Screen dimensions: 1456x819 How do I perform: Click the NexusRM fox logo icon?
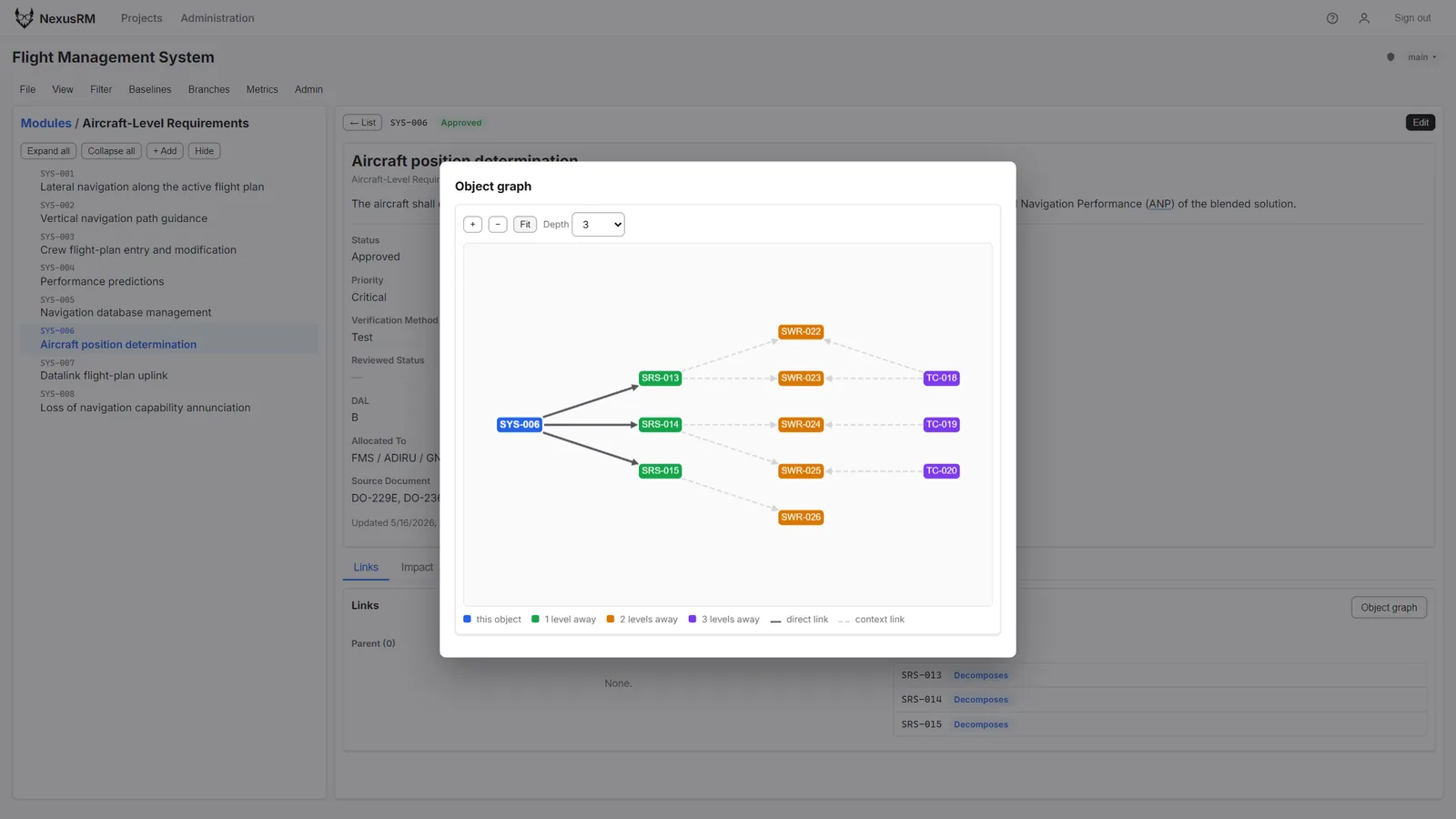[x=24, y=17]
